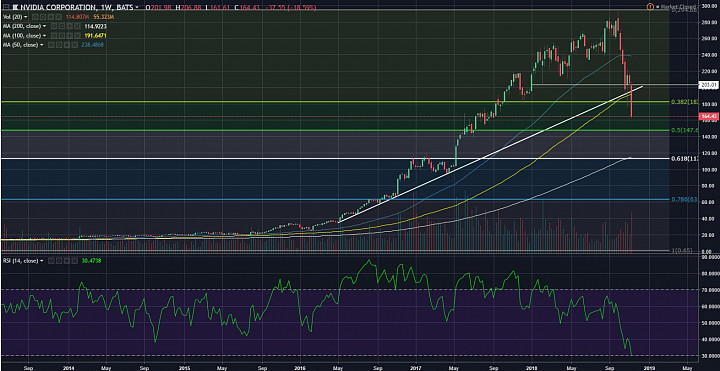Click the 2014 label on time axis
The image size is (720, 371).
click(x=68, y=367)
